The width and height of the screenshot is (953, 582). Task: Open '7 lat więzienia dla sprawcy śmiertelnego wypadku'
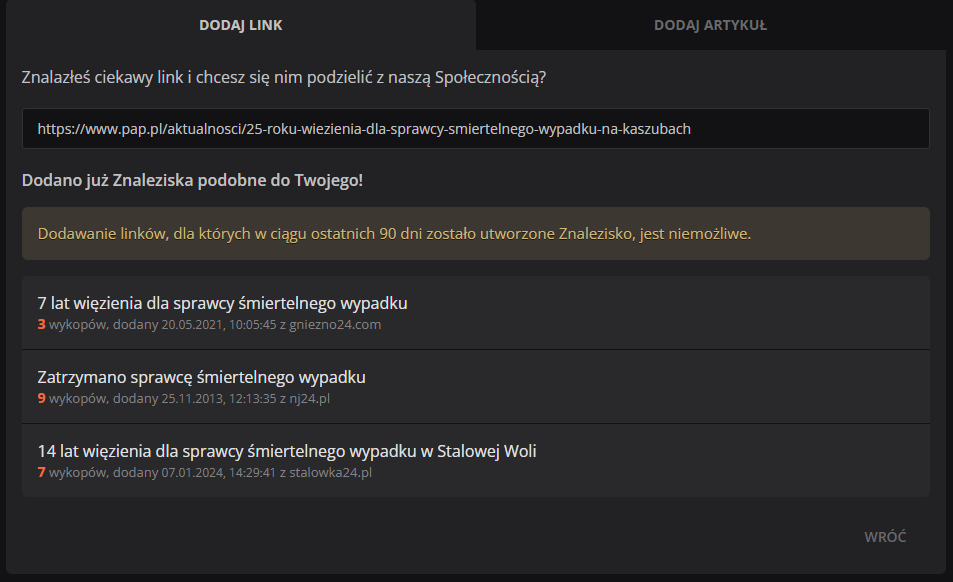coord(222,303)
